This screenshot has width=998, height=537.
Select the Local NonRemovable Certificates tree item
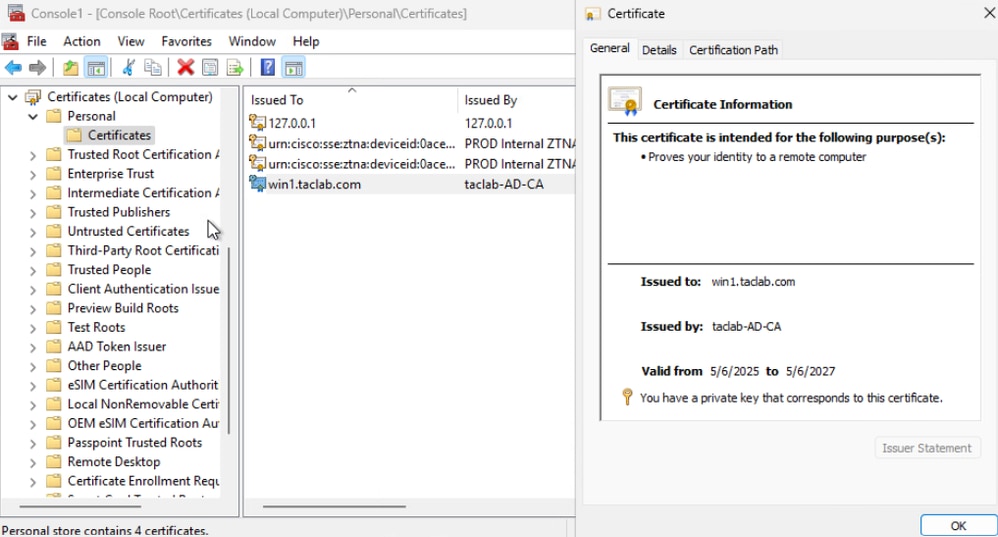pos(143,404)
